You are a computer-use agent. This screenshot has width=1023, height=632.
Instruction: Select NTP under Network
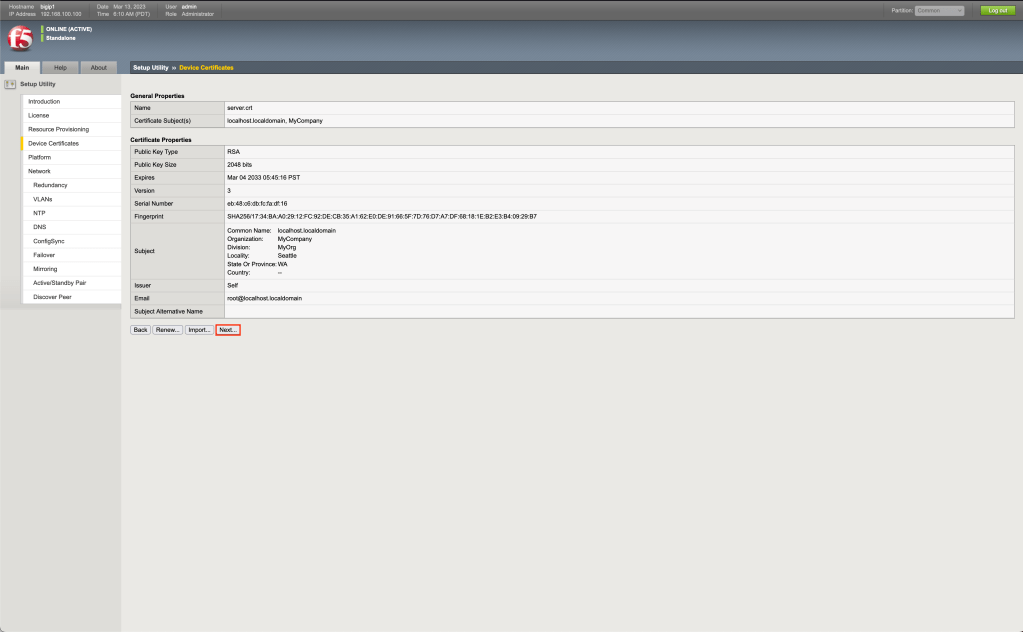[x=40, y=213]
